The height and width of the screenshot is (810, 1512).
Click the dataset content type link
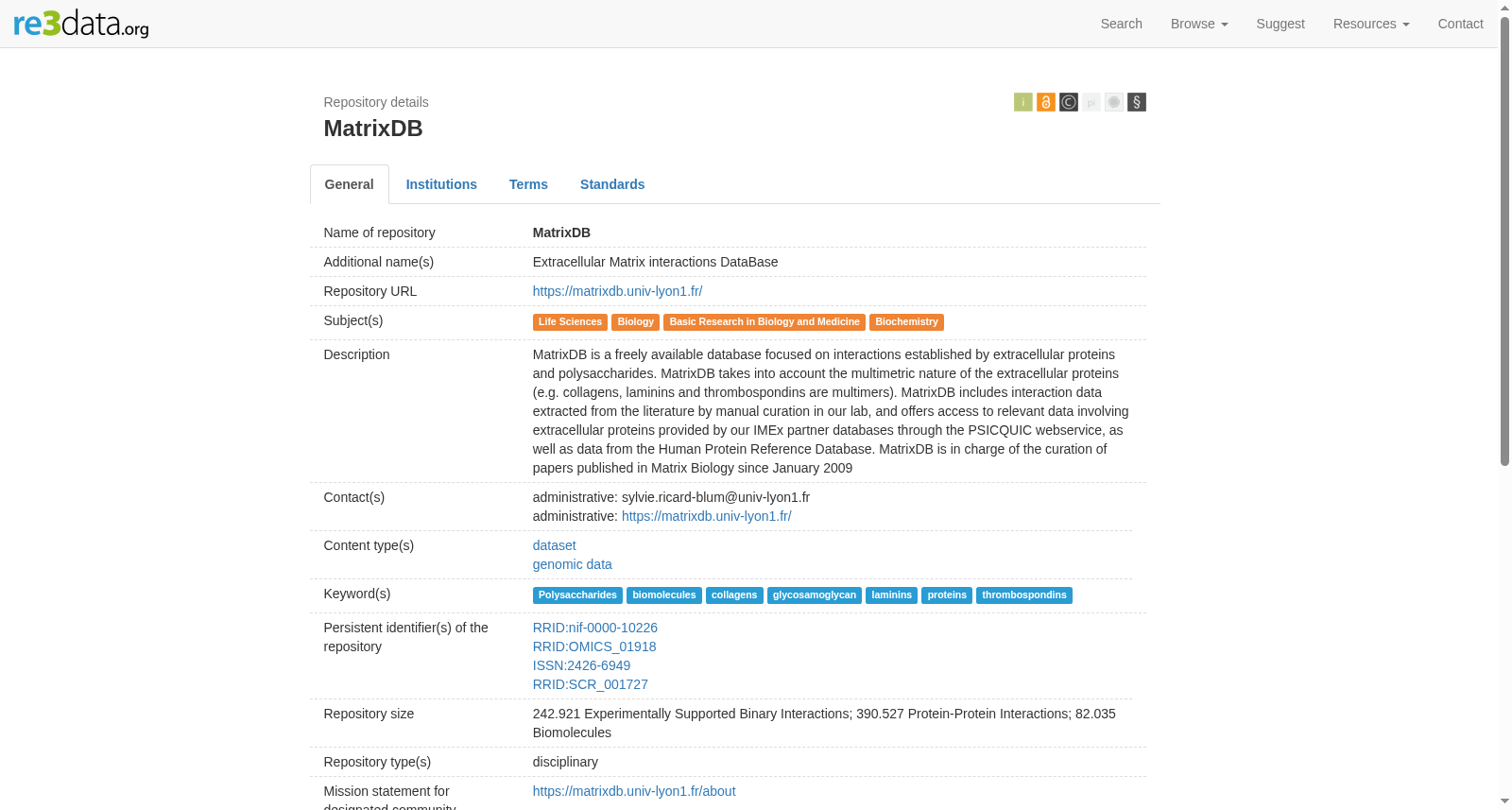(x=554, y=545)
